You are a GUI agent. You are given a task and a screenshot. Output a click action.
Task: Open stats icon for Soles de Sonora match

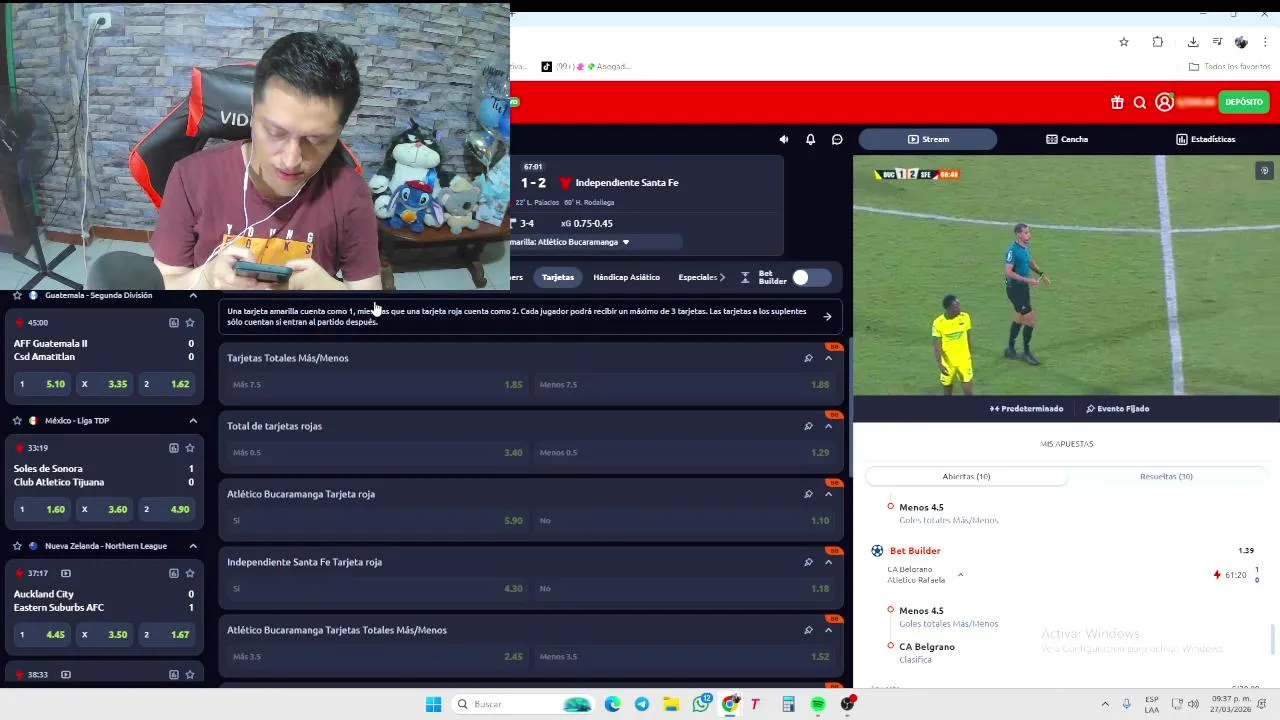click(x=173, y=448)
